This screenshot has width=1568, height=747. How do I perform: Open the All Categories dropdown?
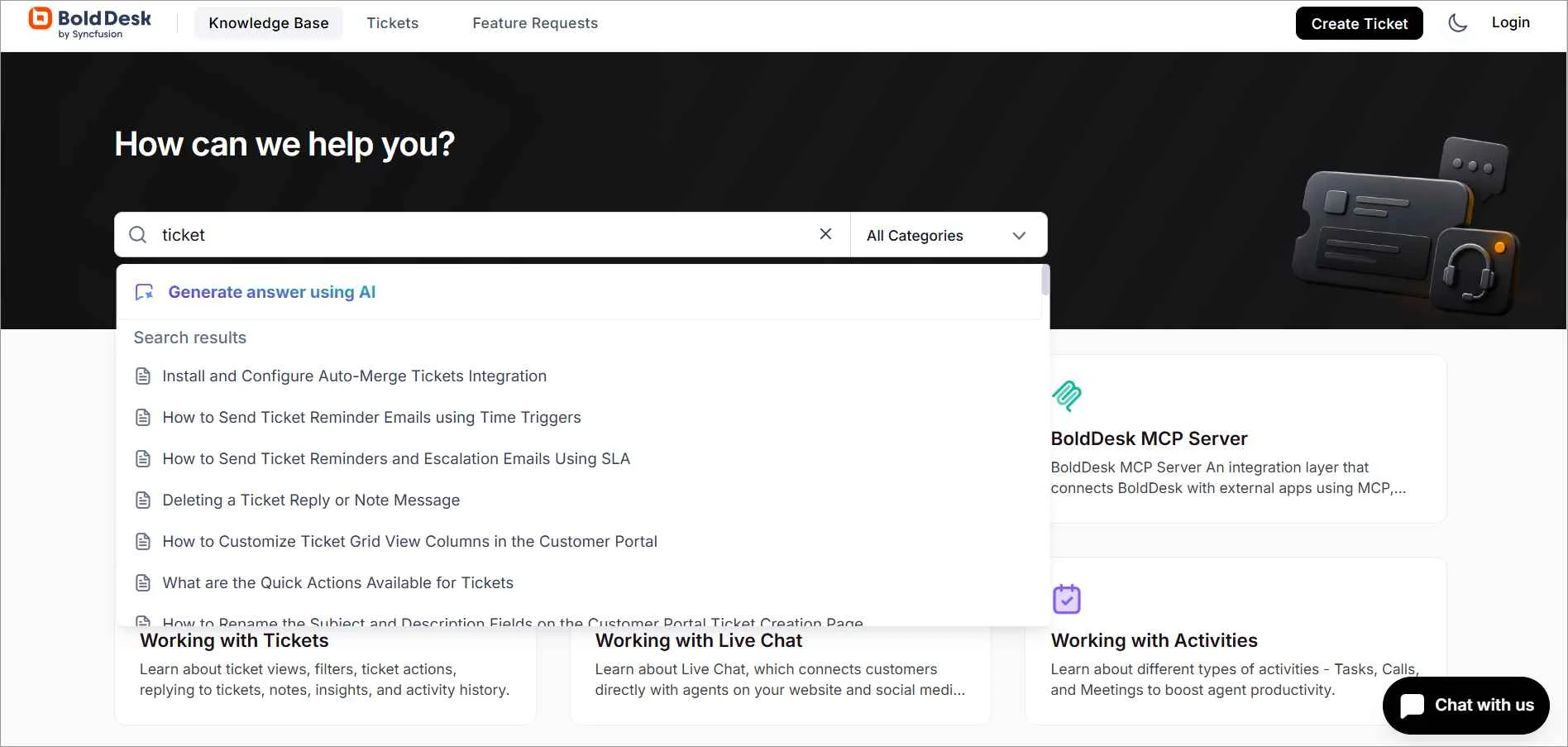click(x=949, y=235)
